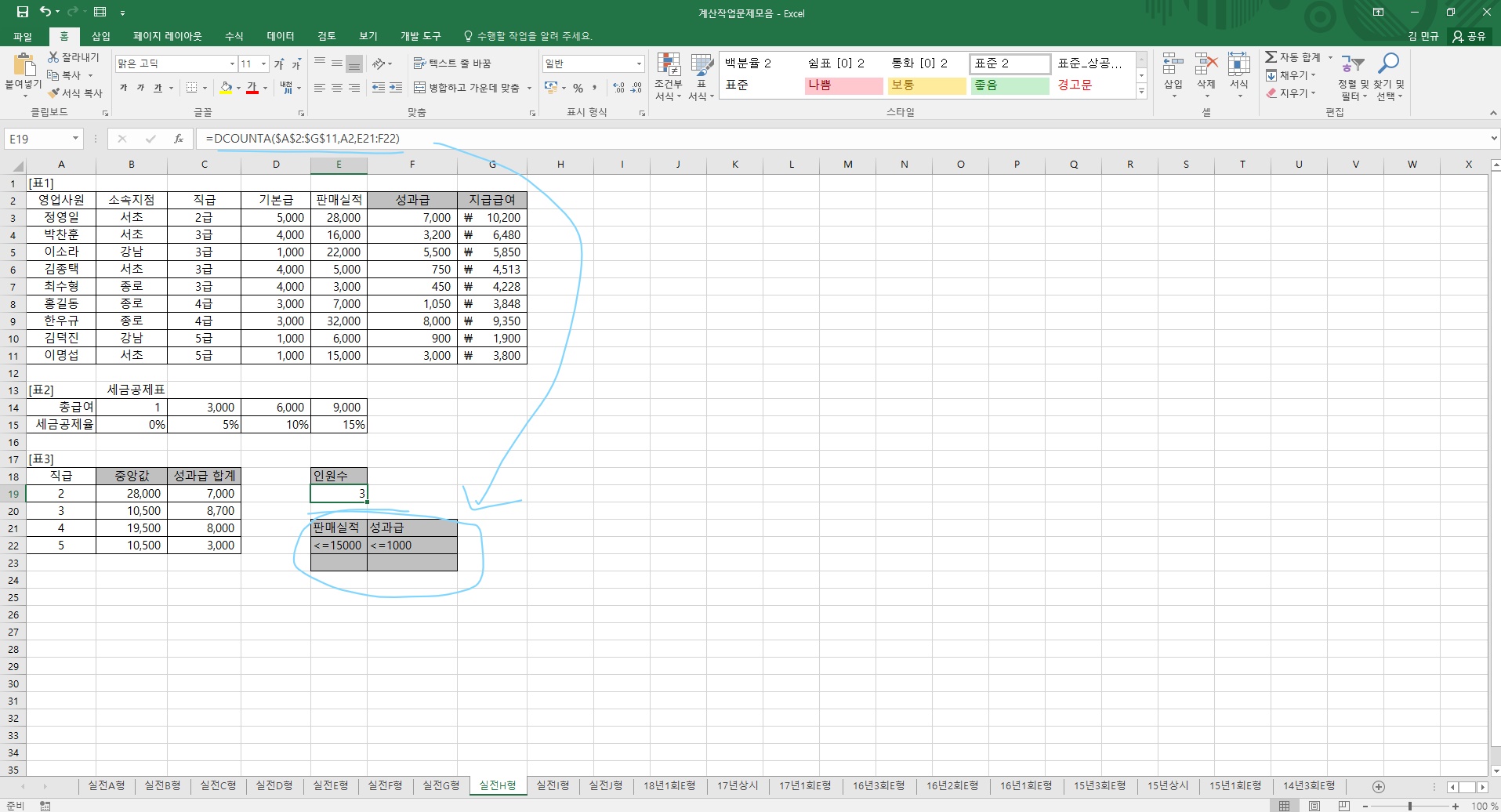1501x812 pixels.
Task: Expand the number format dropdown (일반)
Action: point(639,63)
